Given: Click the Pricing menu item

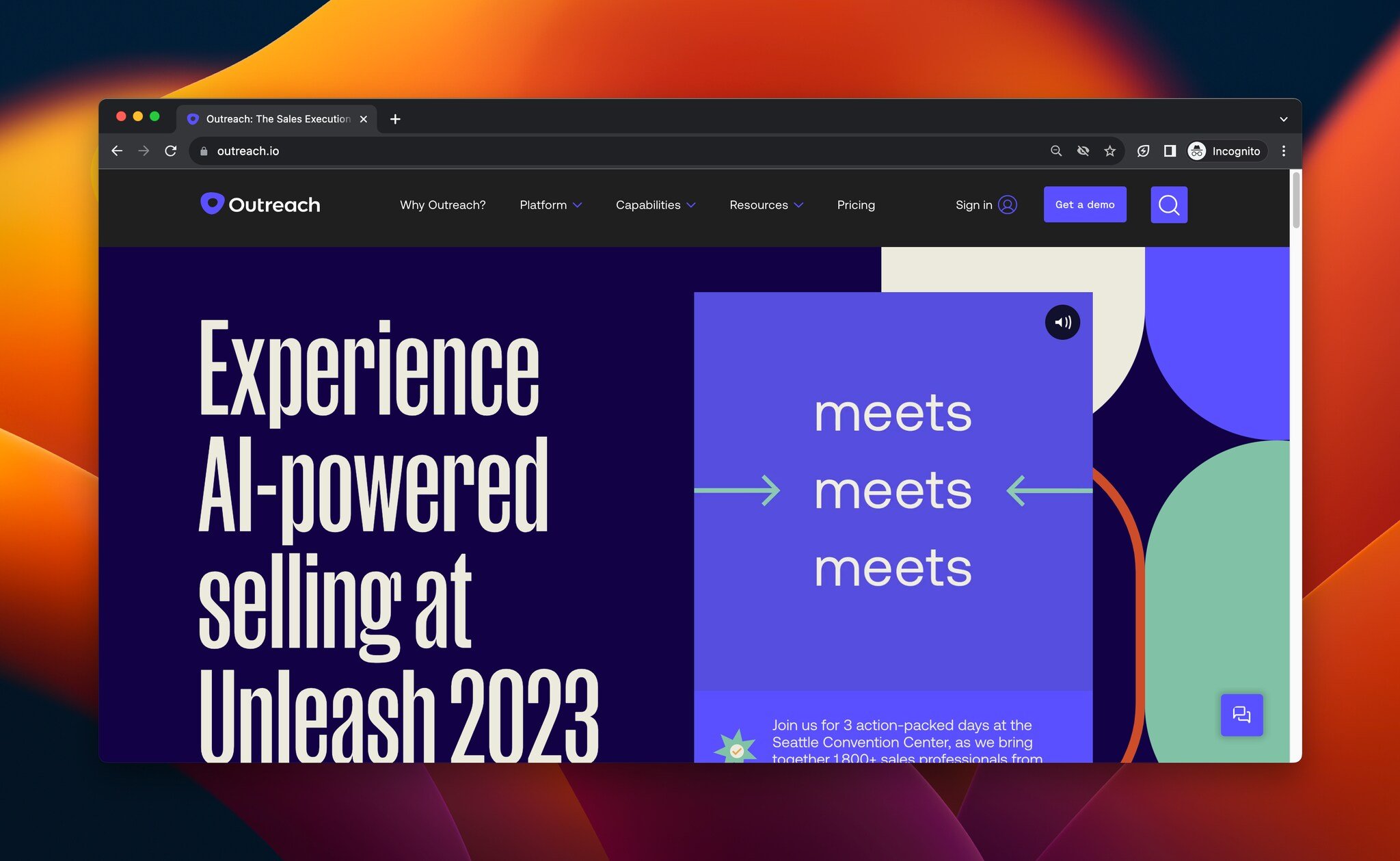Looking at the screenshot, I should click(x=855, y=205).
